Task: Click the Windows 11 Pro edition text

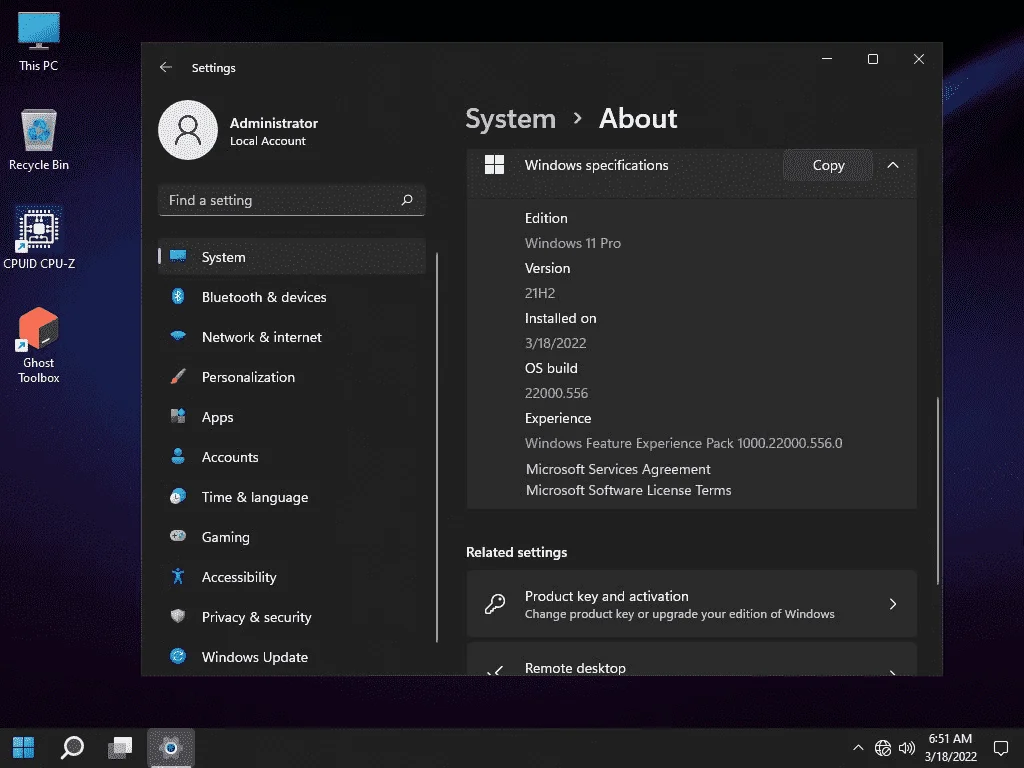Action: pos(573,243)
